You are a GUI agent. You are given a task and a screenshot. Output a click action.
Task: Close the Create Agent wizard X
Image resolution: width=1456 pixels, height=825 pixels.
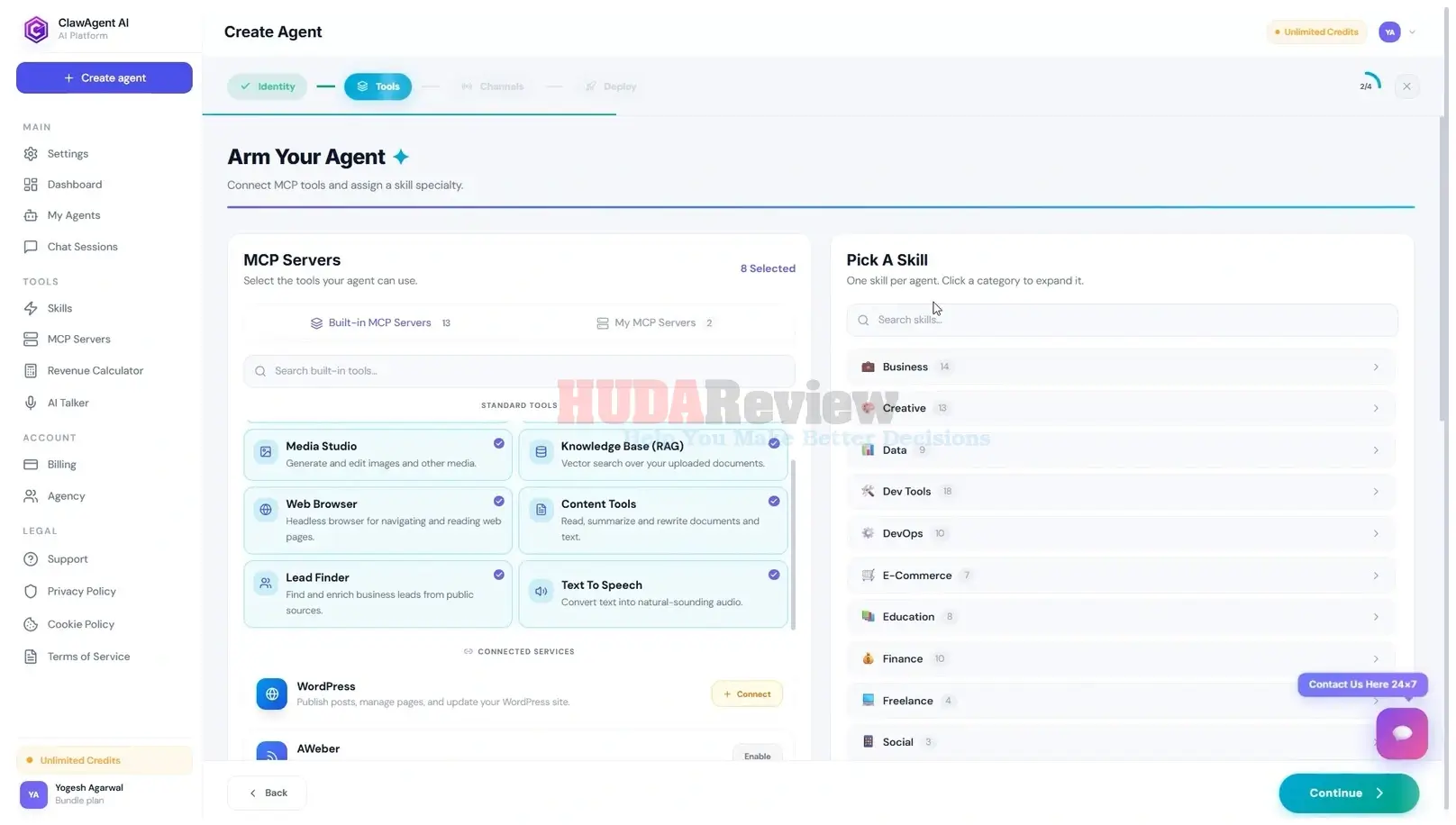[1406, 86]
